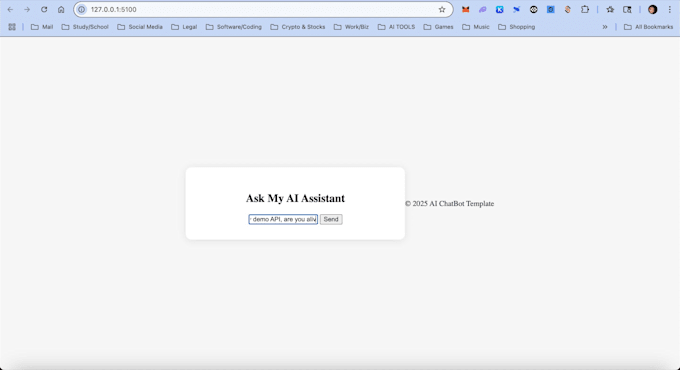The width and height of the screenshot is (680, 370).
Task: Open the Study/School bookmark folder
Action: click(x=85, y=27)
